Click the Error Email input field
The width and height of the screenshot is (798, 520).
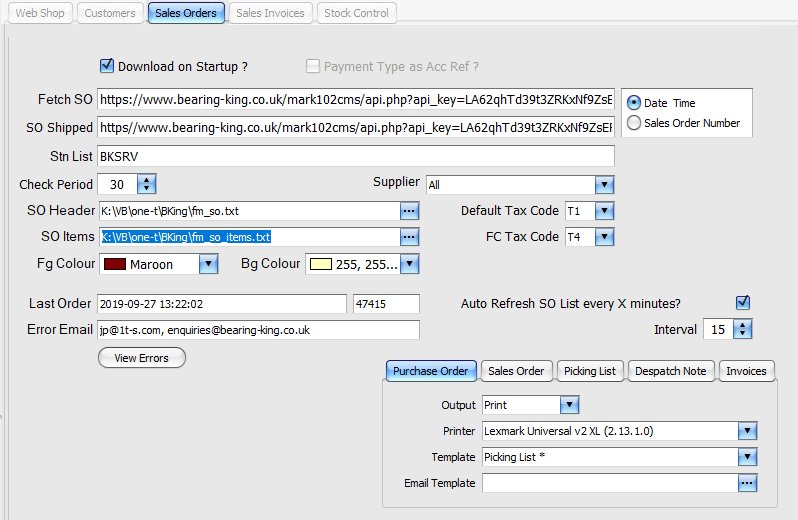(258, 330)
